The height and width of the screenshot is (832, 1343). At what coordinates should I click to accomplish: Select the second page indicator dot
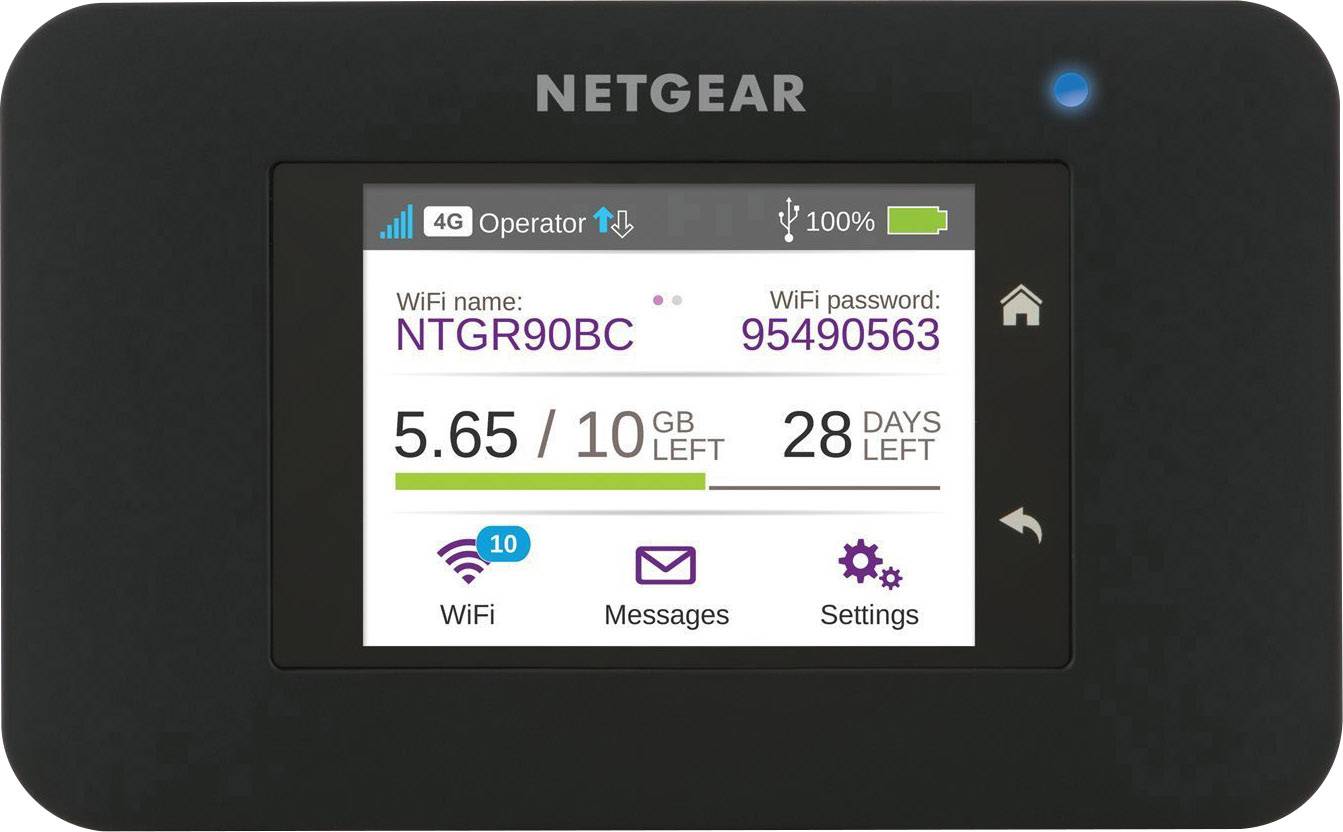pos(677,300)
